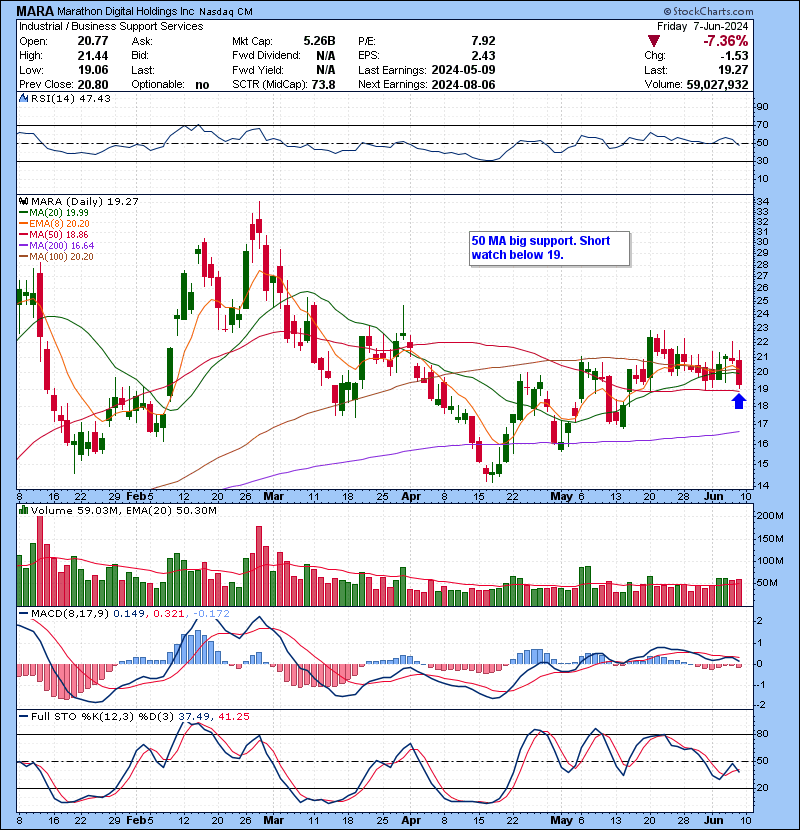Click the red down triangle beside -7.36%
The height and width of the screenshot is (830, 800).
[x=656, y=41]
